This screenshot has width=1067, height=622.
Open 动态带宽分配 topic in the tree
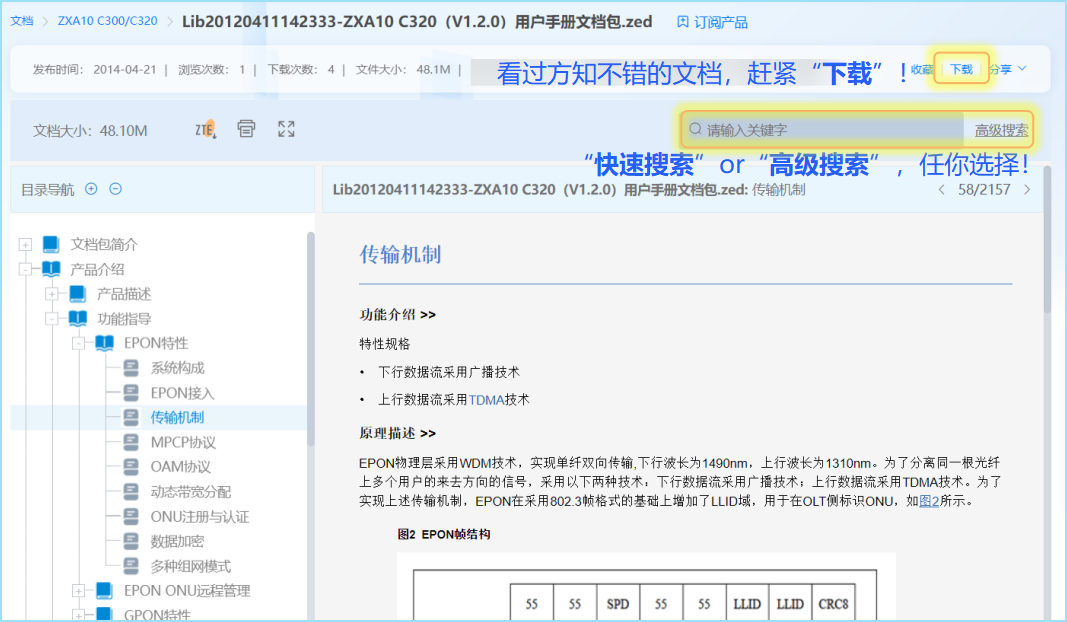click(190, 492)
